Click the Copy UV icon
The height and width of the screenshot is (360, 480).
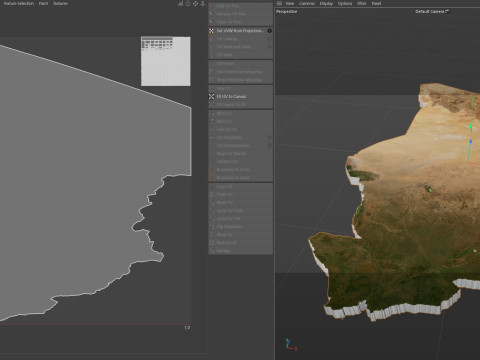[x=211, y=186]
